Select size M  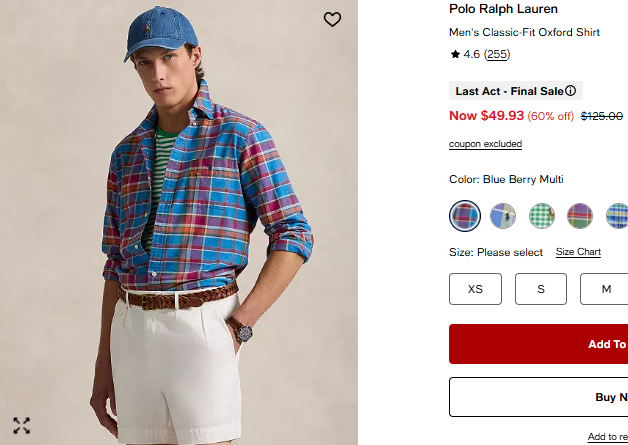click(605, 289)
